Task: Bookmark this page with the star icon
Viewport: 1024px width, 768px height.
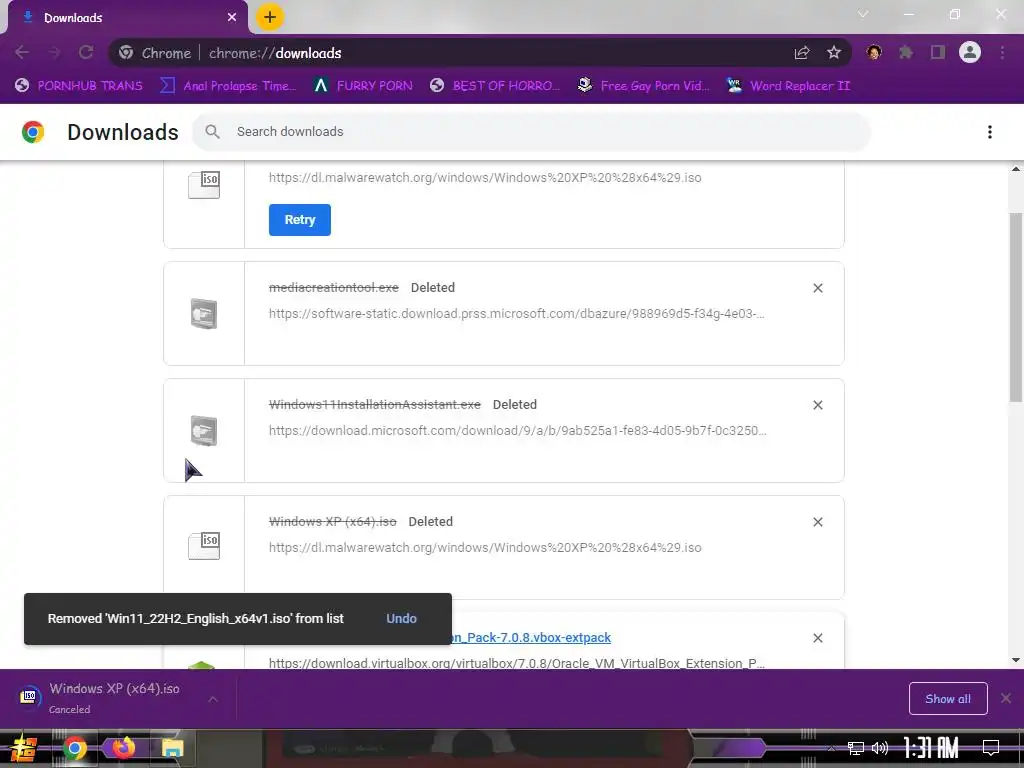Action: click(x=834, y=53)
